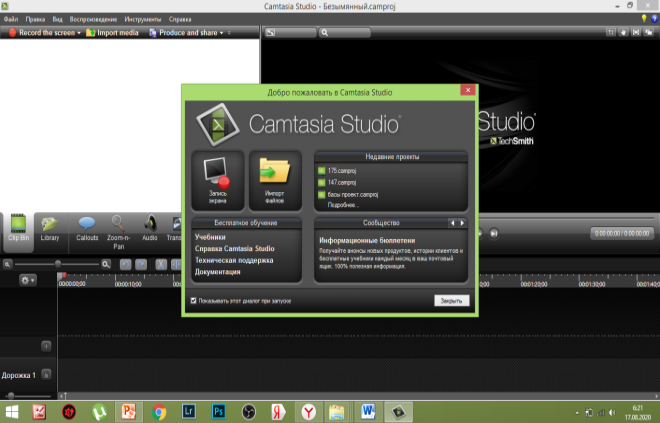
Task: Expand Record the screen dropdown arrow
Action: point(79,33)
